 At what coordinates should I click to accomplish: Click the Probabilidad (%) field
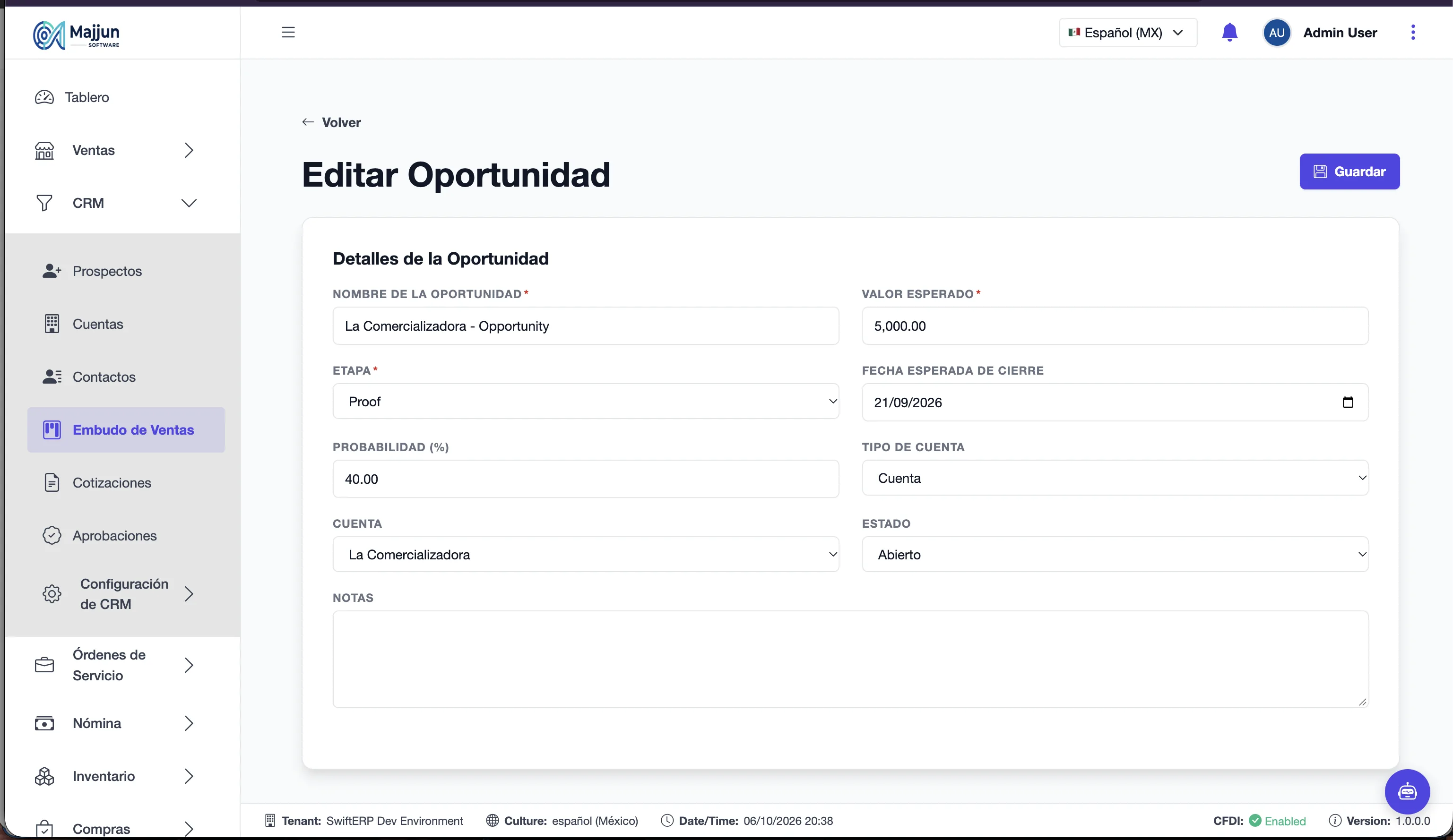[586, 480]
